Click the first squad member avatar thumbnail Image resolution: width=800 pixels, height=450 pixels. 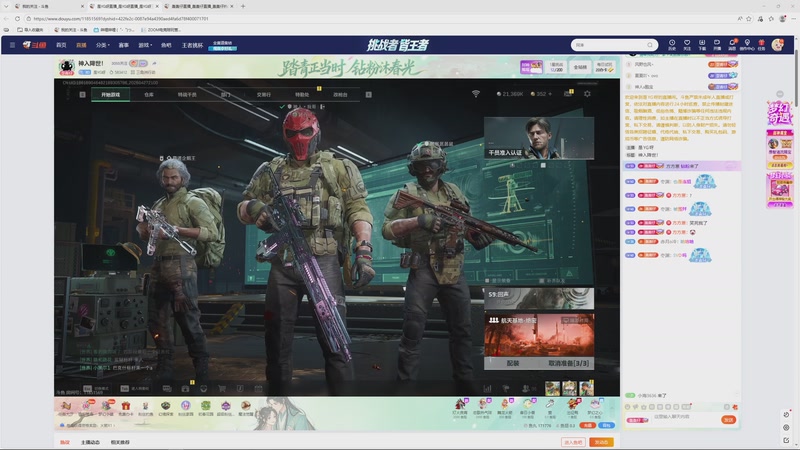(x=552, y=388)
